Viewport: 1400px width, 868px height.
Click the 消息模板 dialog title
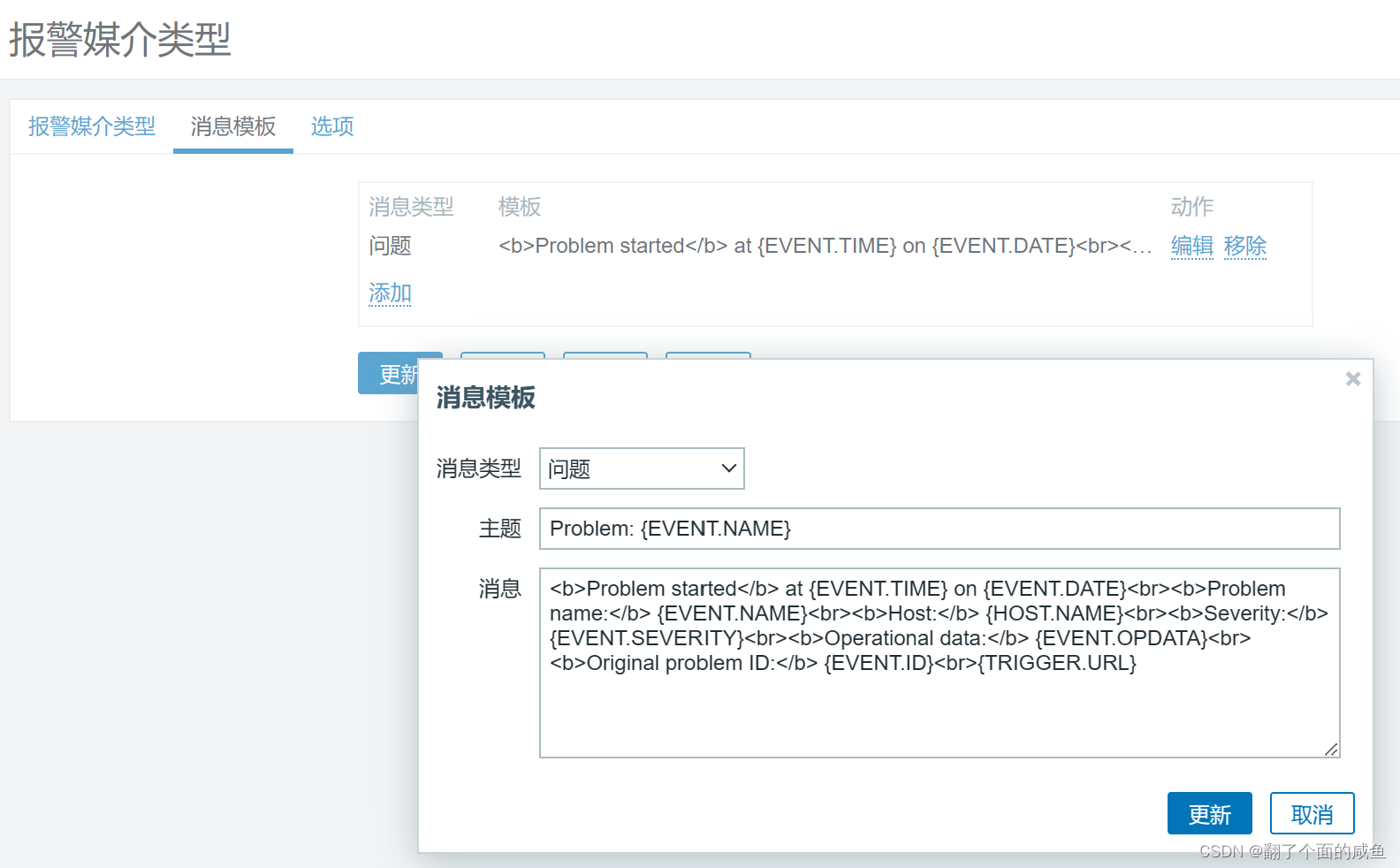tap(486, 398)
